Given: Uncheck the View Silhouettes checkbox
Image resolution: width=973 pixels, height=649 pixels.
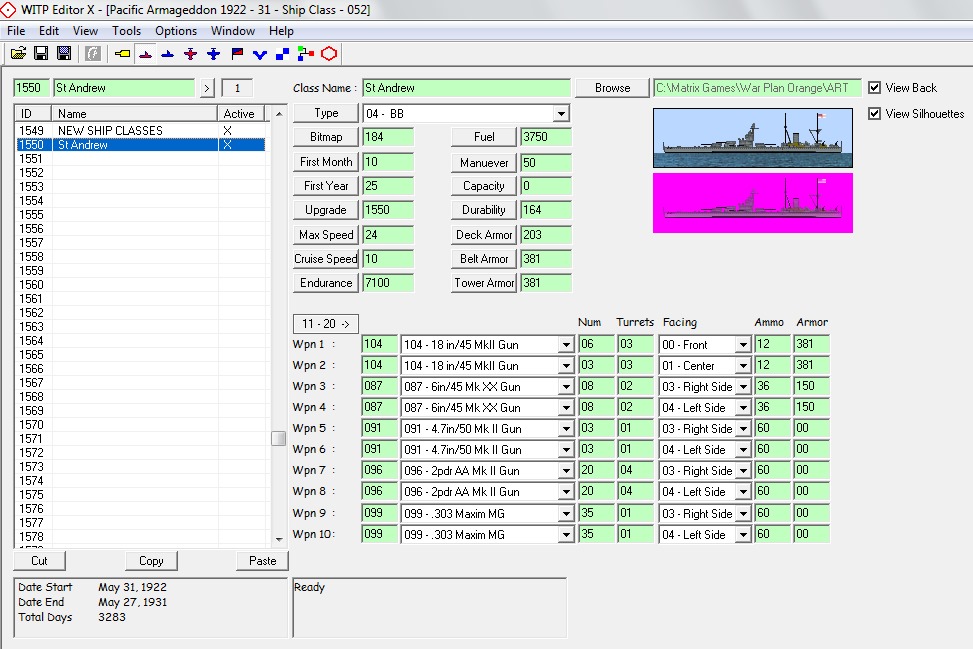Looking at the screenshot, I should click(x=874, y=114).
